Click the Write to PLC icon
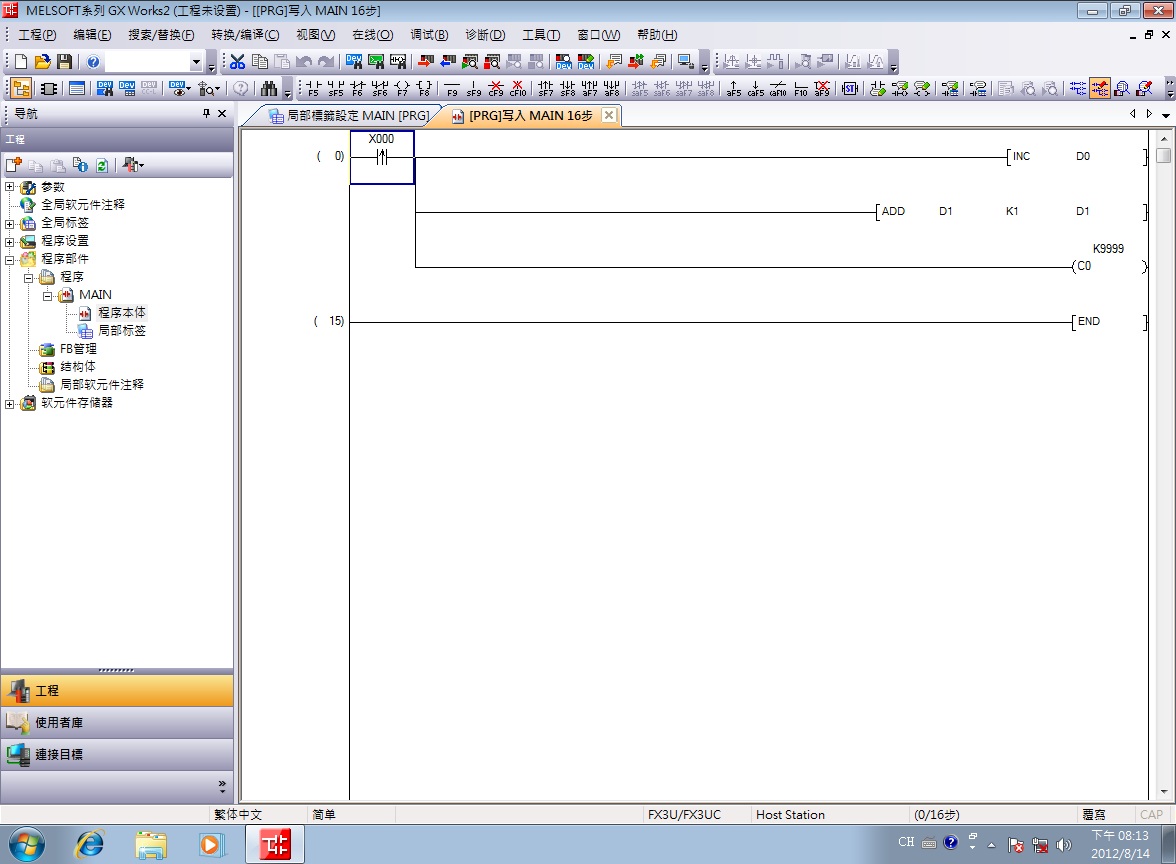The height and width of the screenshot is (864, 1176). [x=425, y=62]
